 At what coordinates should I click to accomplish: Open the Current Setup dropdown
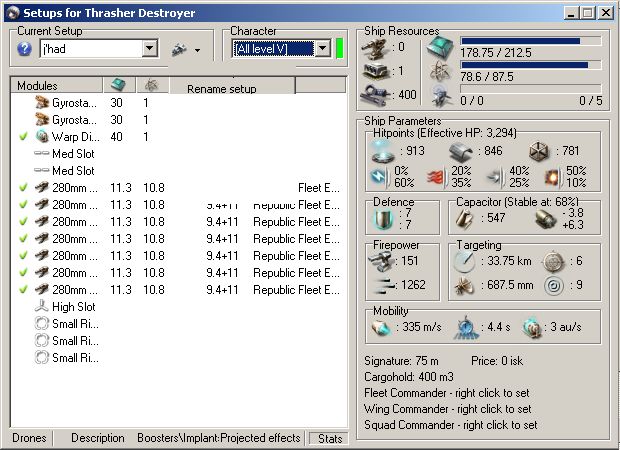(x=150, y=49)
